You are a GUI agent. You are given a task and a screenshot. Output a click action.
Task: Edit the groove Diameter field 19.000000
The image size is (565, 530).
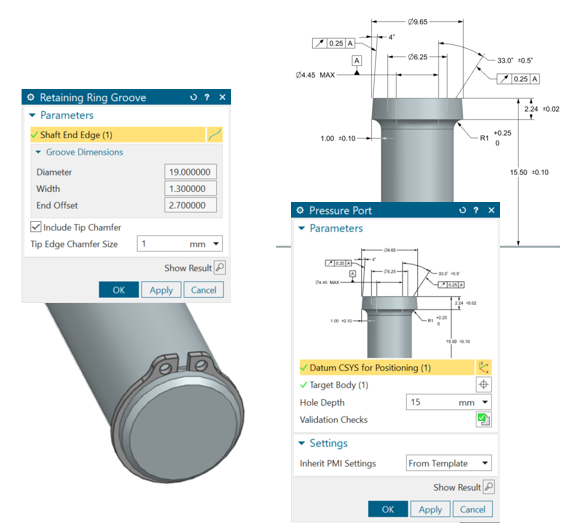point(190,172)
